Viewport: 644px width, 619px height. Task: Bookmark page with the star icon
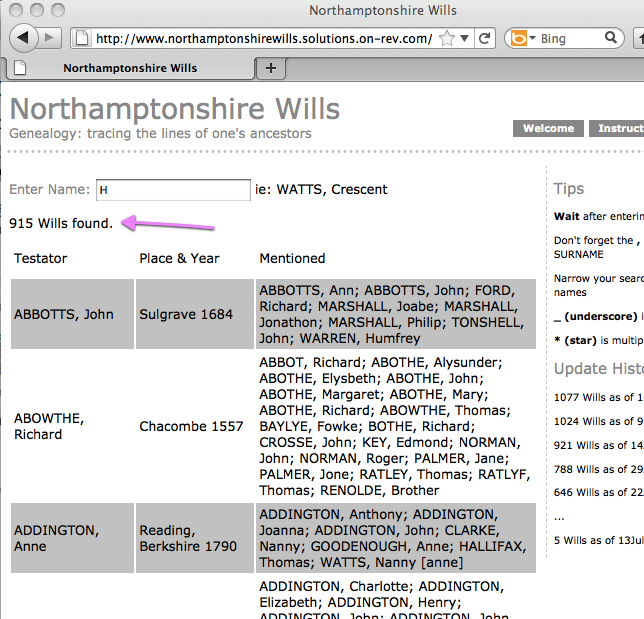pyautogui.click(x=447, y=39)
